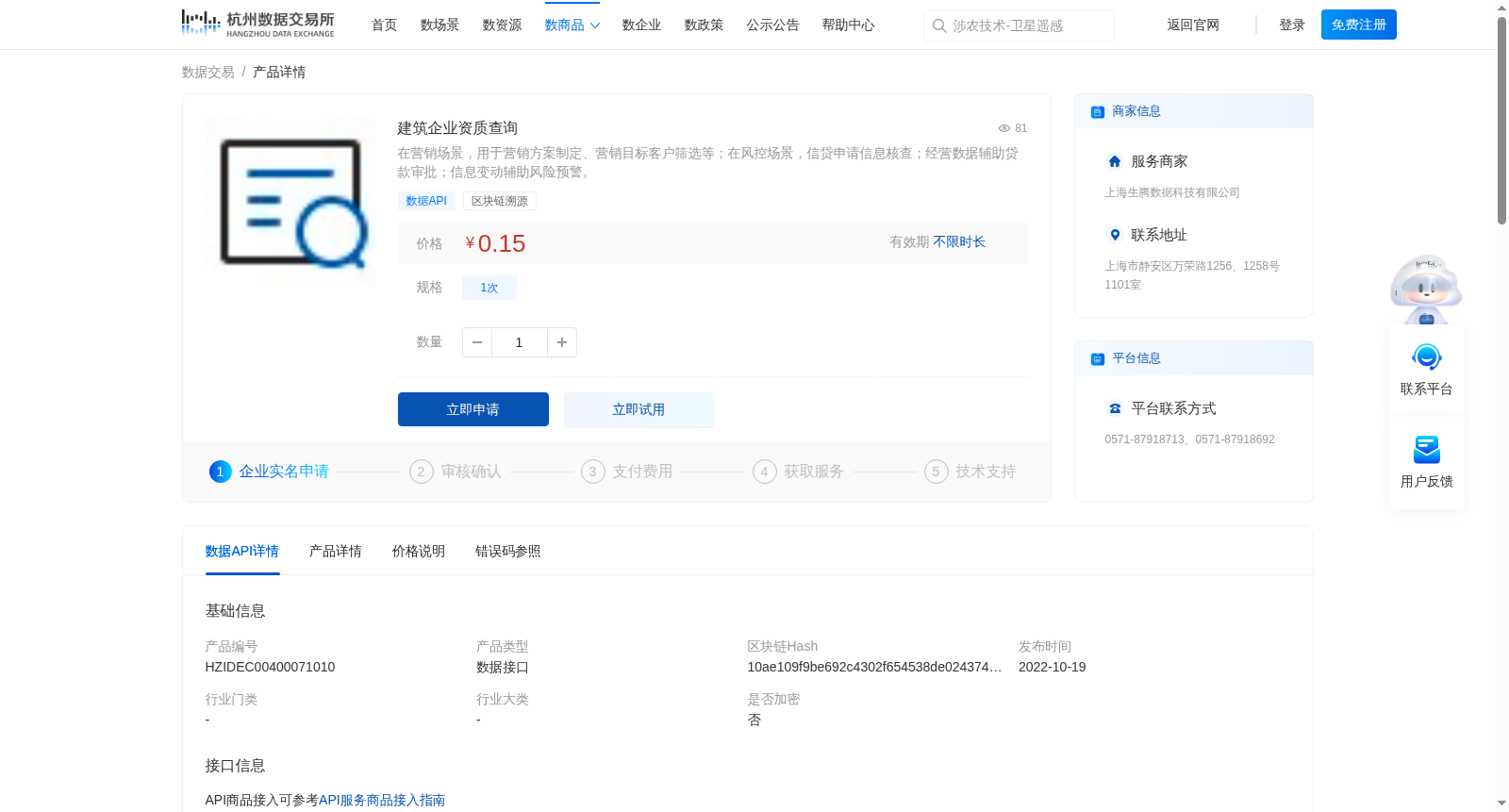Click the quantity number field
Image resolution: width=1509 pixels, height=812 pixels.
coord(520,342)
